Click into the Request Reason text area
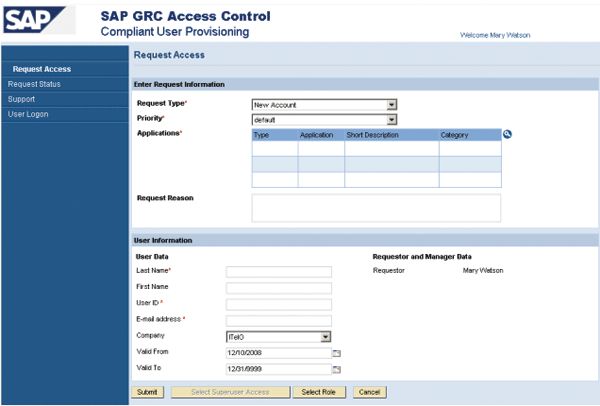Viewport: 600px width, 406px height. [376, 208]
